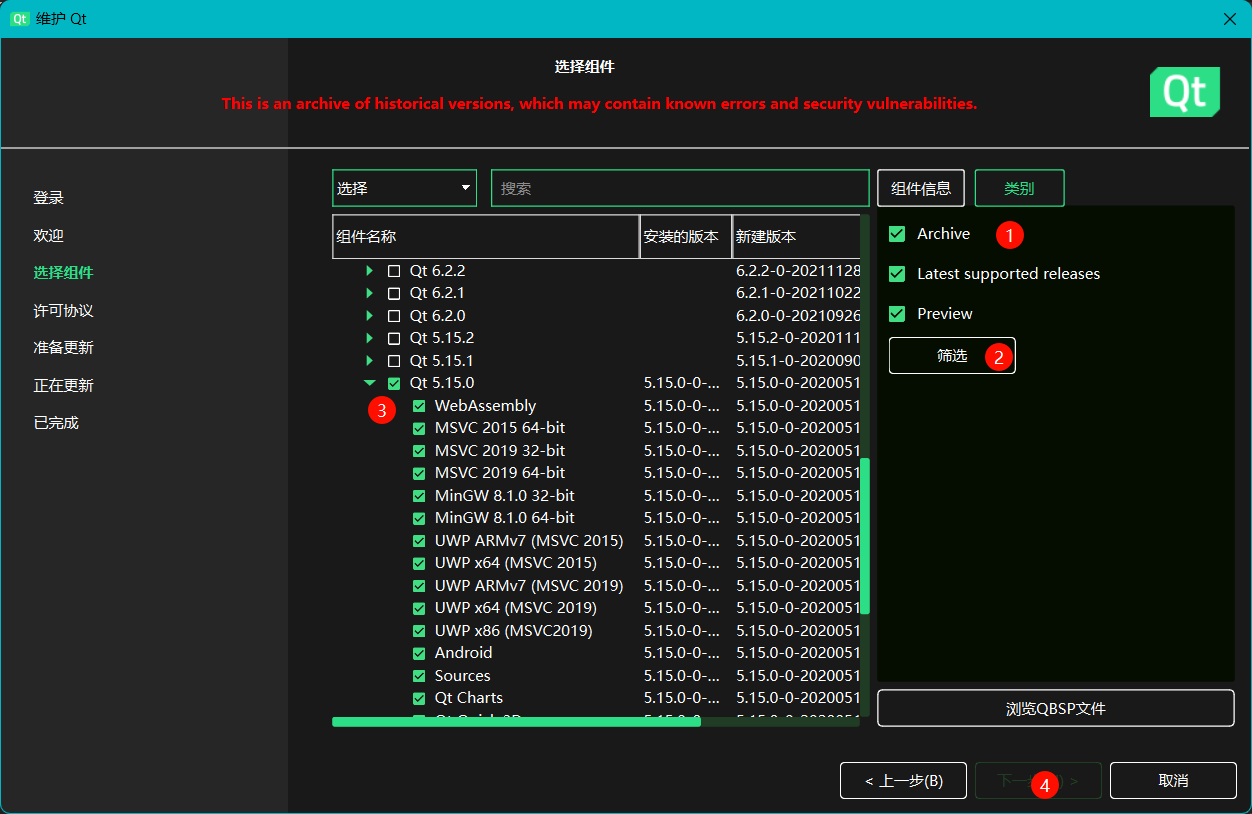Screen dimensions: 1252x814
Task: Select the 准备更新 step in the sidebar
Action: point(63,348)
